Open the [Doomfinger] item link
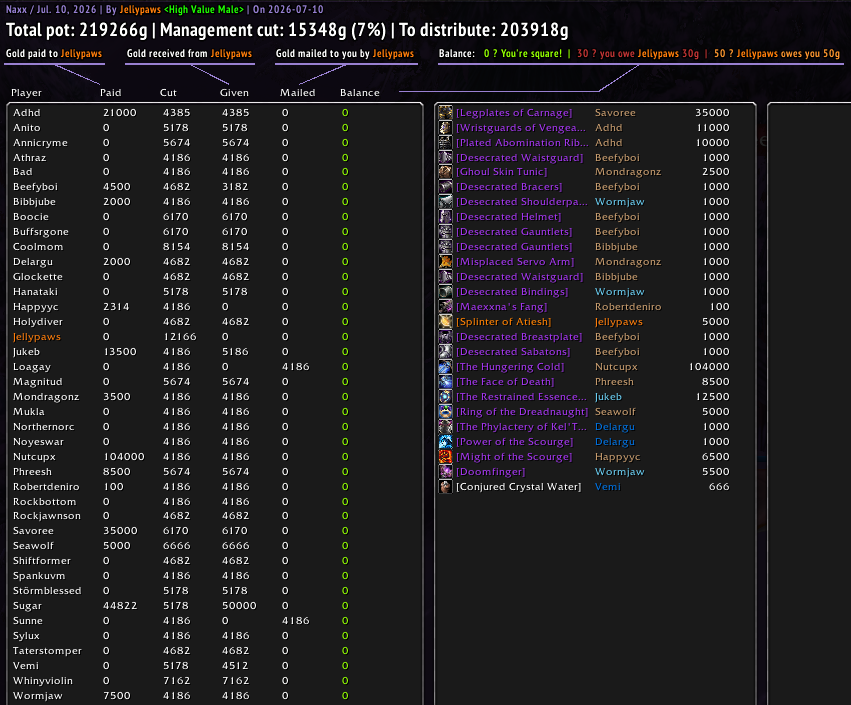 pyautogui.click(x=491, y=472)
